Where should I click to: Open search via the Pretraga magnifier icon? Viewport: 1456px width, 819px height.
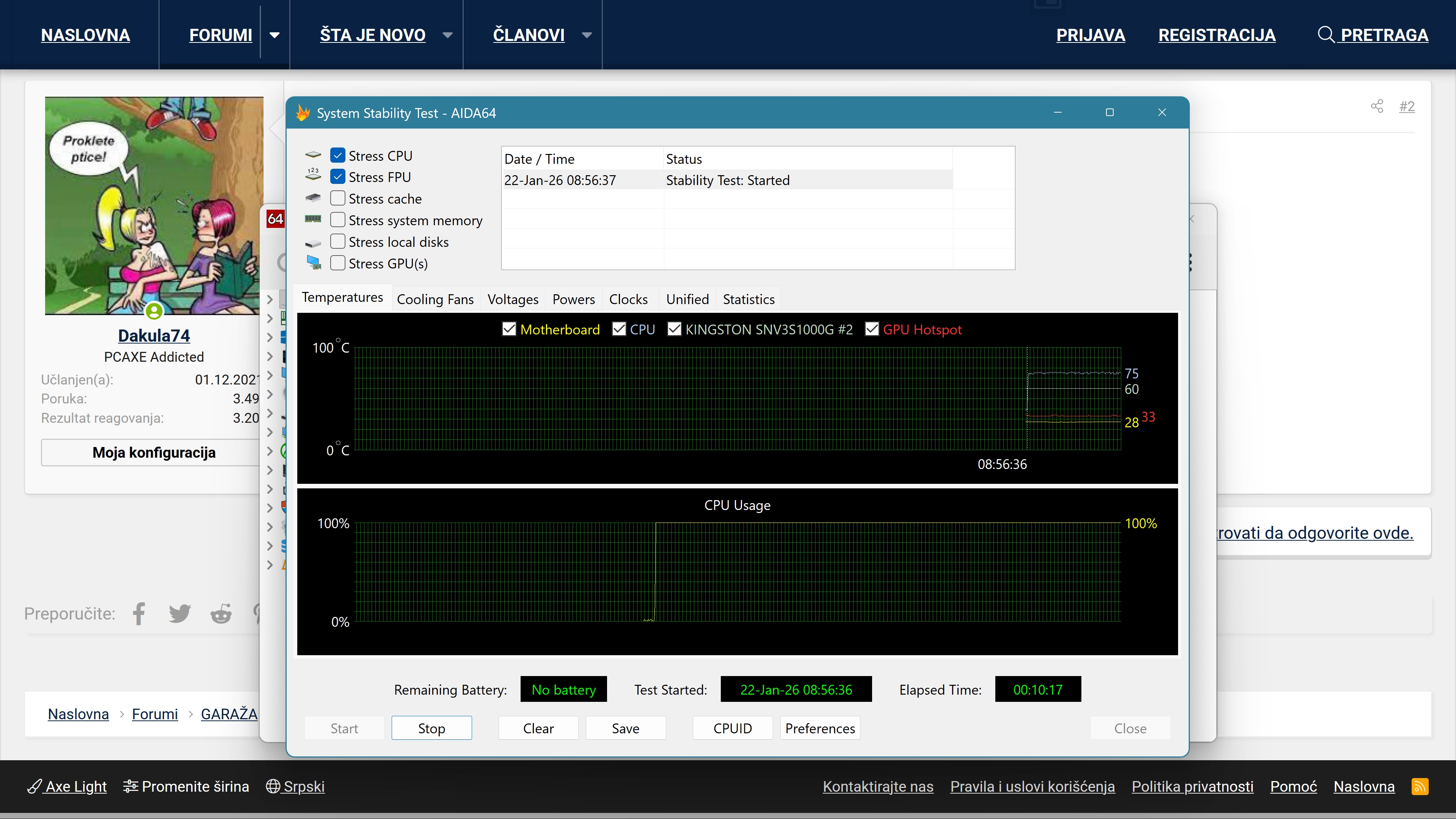pos(1326,35)
